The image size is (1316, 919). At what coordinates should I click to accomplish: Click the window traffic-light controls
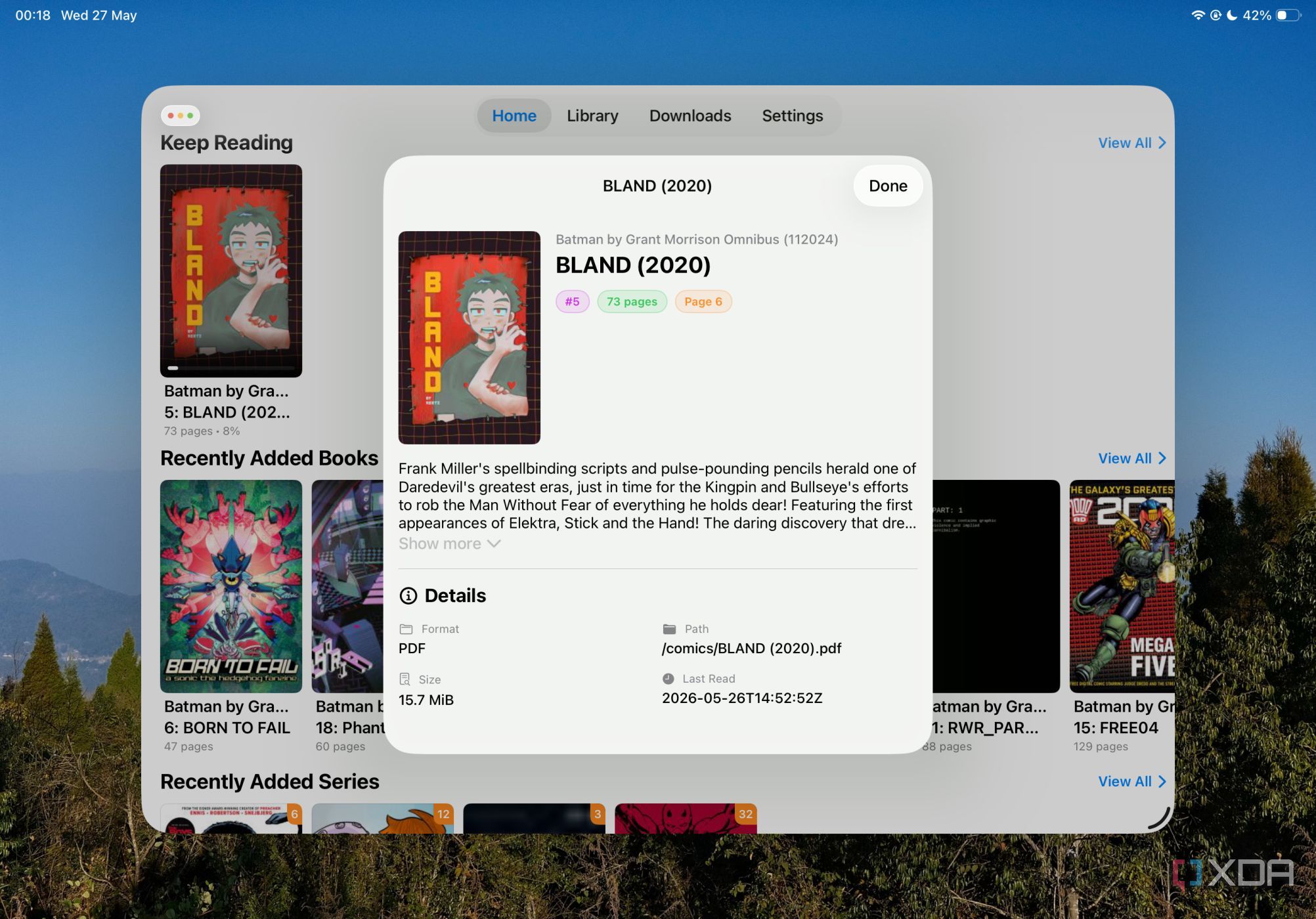181,116
